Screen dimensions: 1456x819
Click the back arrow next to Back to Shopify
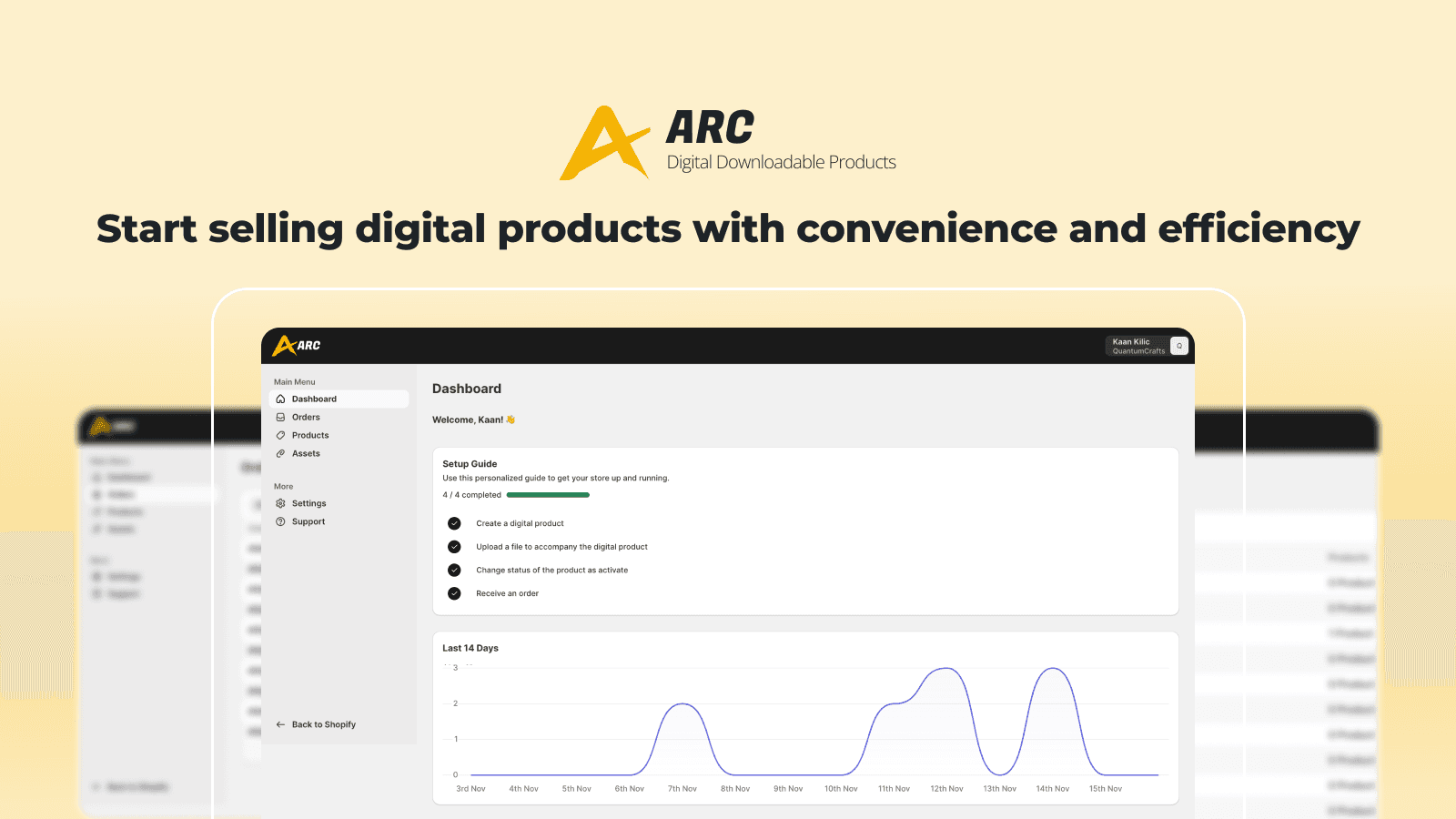click(x=280, y=723)
